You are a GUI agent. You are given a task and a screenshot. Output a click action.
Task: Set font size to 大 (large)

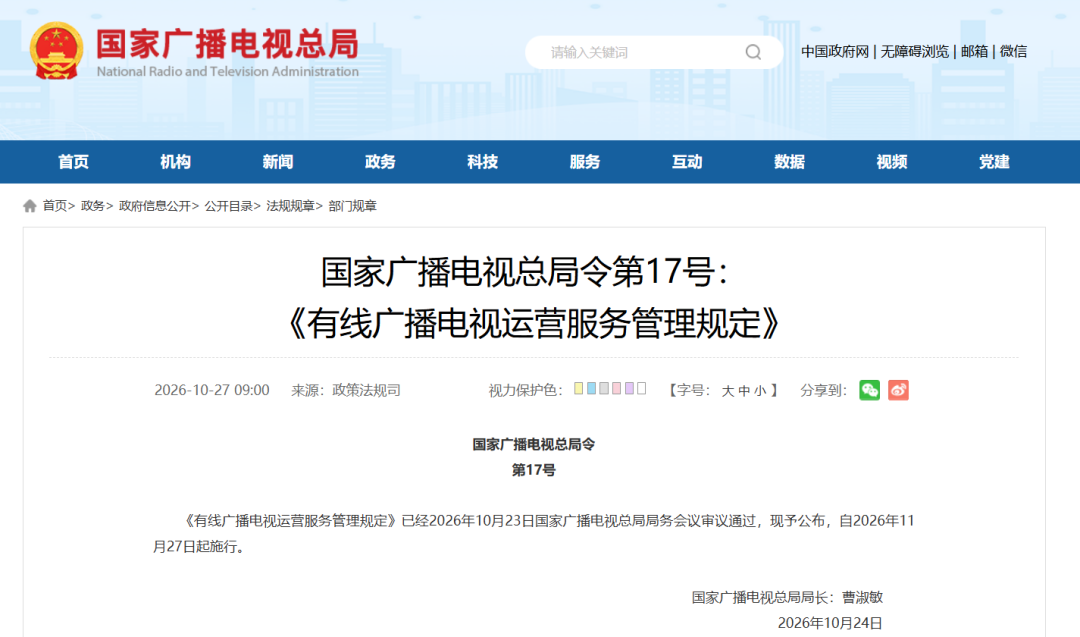[728, 391]
